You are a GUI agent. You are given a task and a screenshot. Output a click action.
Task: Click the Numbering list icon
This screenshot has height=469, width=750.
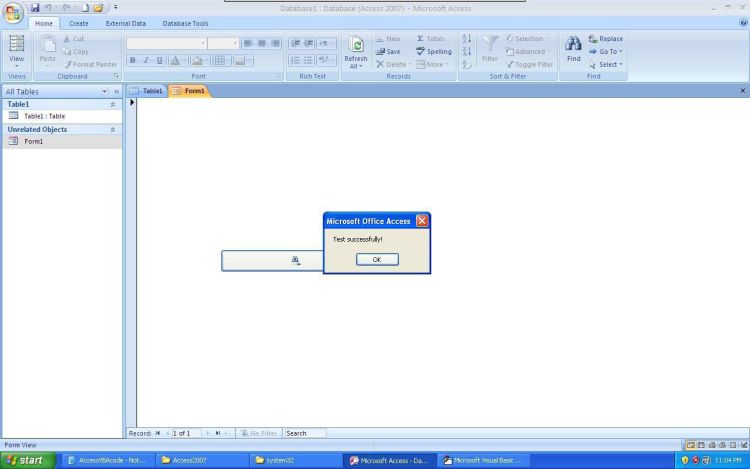coord(296,60)
